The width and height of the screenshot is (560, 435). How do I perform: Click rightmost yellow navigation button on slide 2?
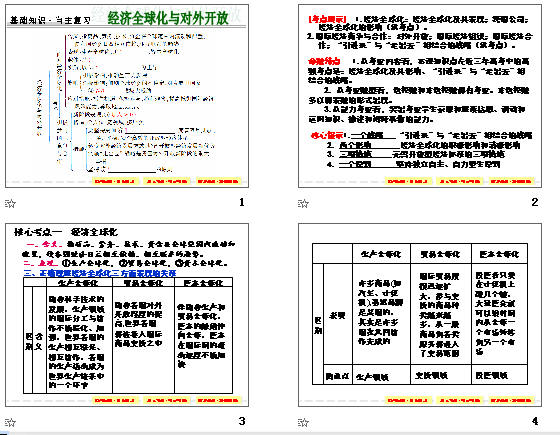pos(511,181)
